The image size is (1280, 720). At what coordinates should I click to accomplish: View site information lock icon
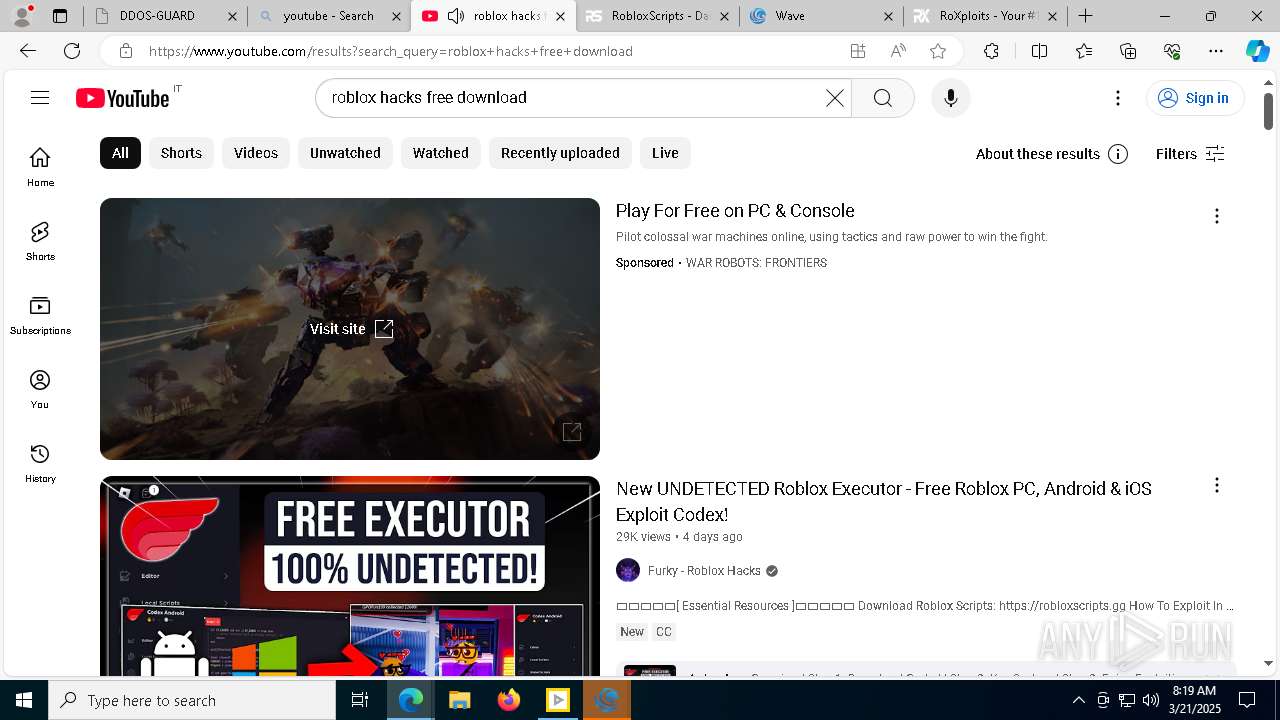(126, 51)
